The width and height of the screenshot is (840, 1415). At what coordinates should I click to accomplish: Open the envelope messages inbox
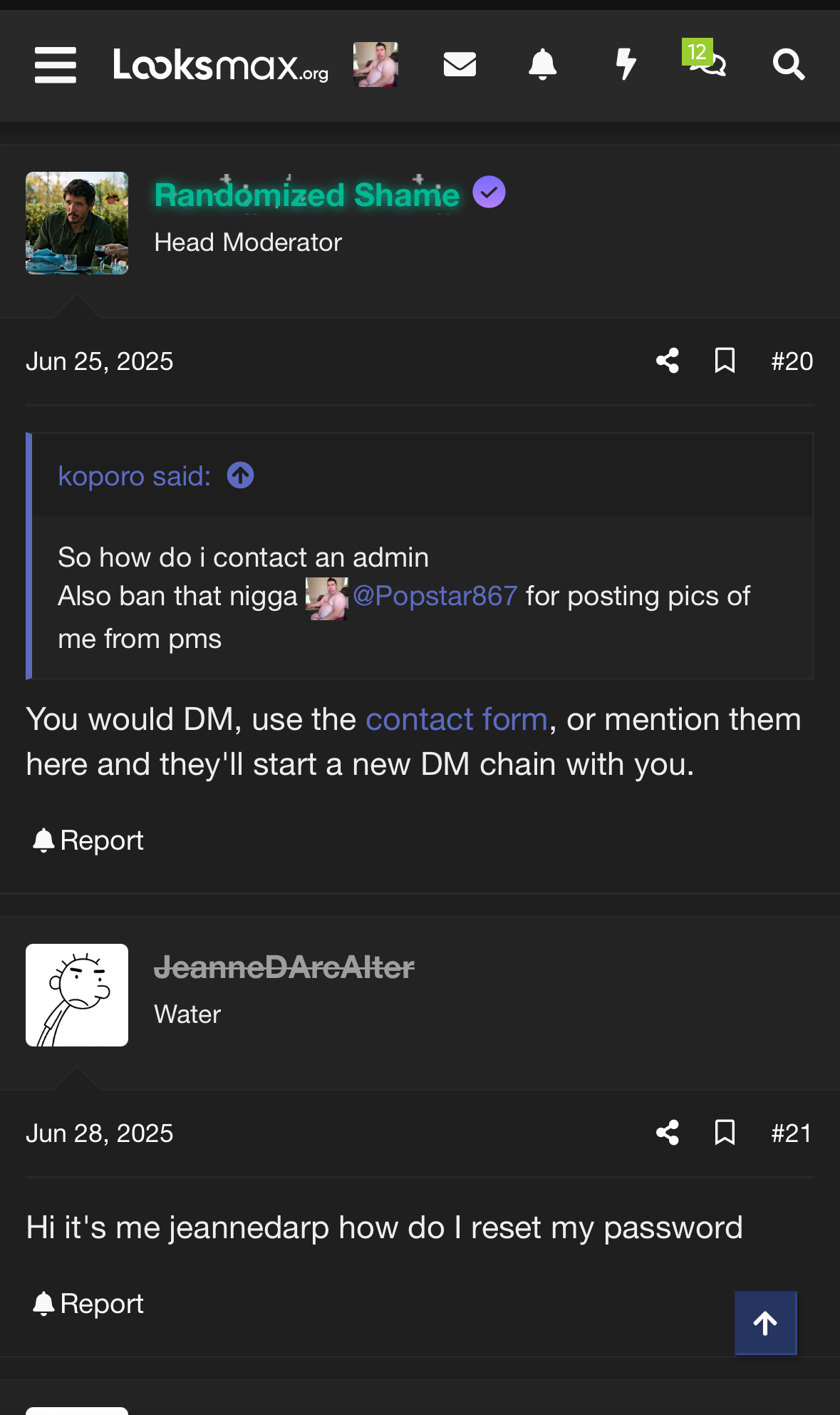(x=460, y=64)
